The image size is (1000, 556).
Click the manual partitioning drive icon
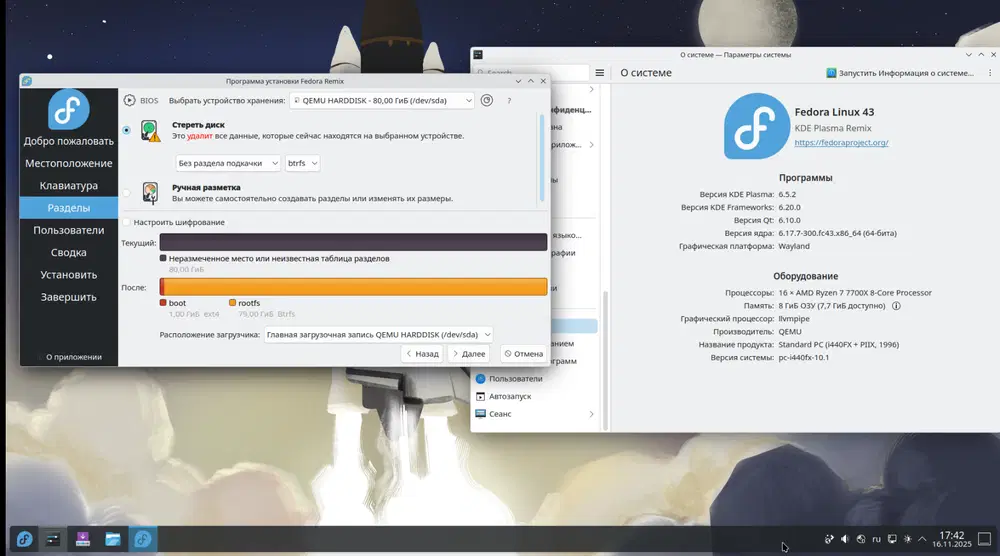coord(151,193)
